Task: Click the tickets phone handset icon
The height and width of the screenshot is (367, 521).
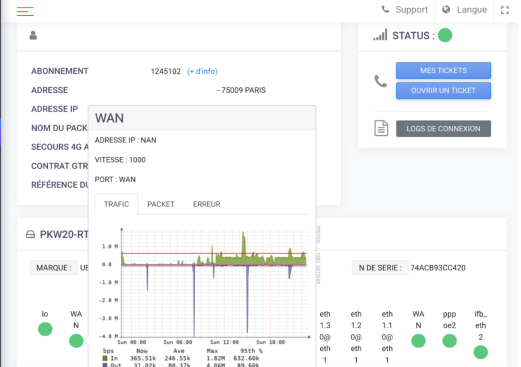Action: [381, 81]
